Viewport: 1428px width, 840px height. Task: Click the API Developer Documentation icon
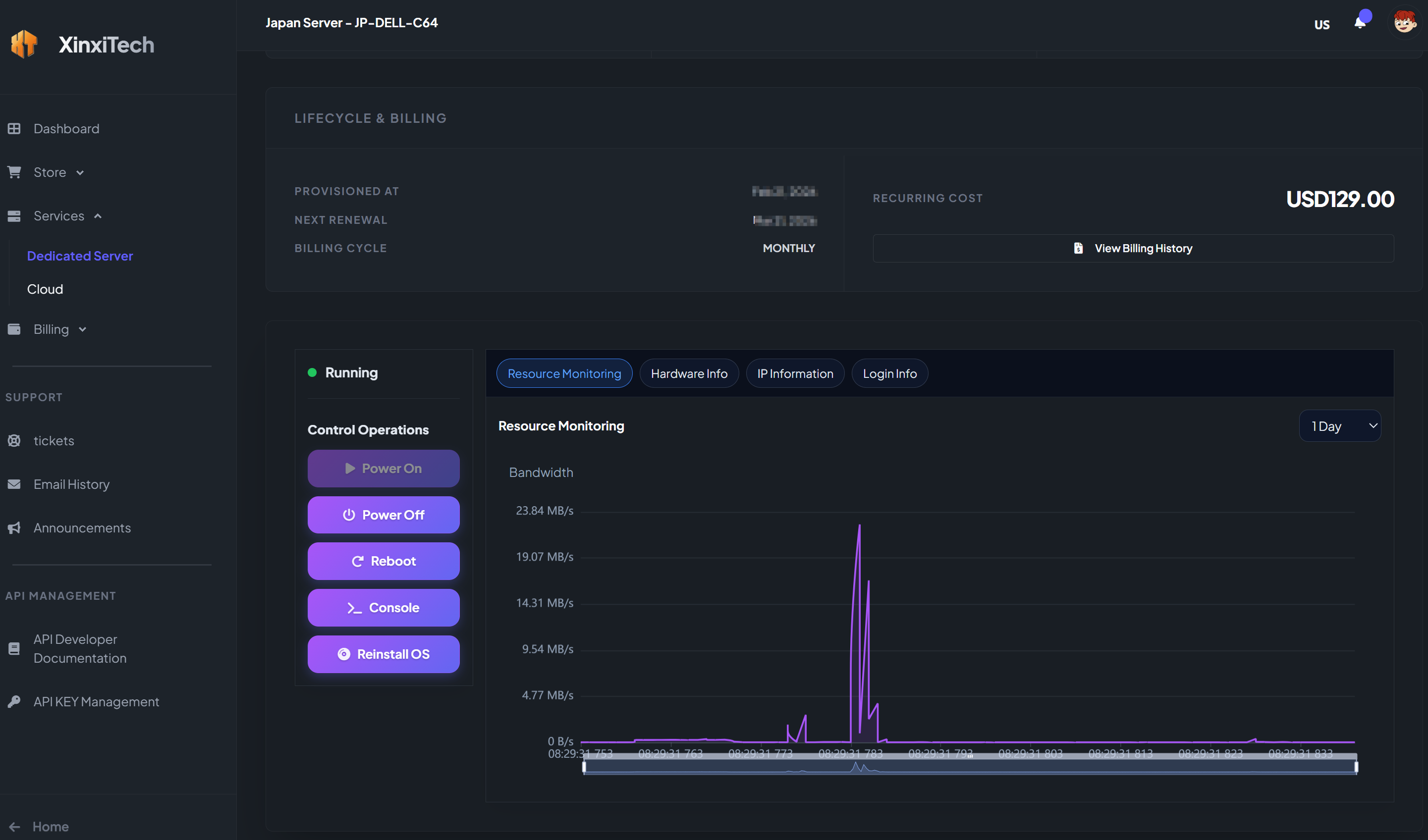14,648
